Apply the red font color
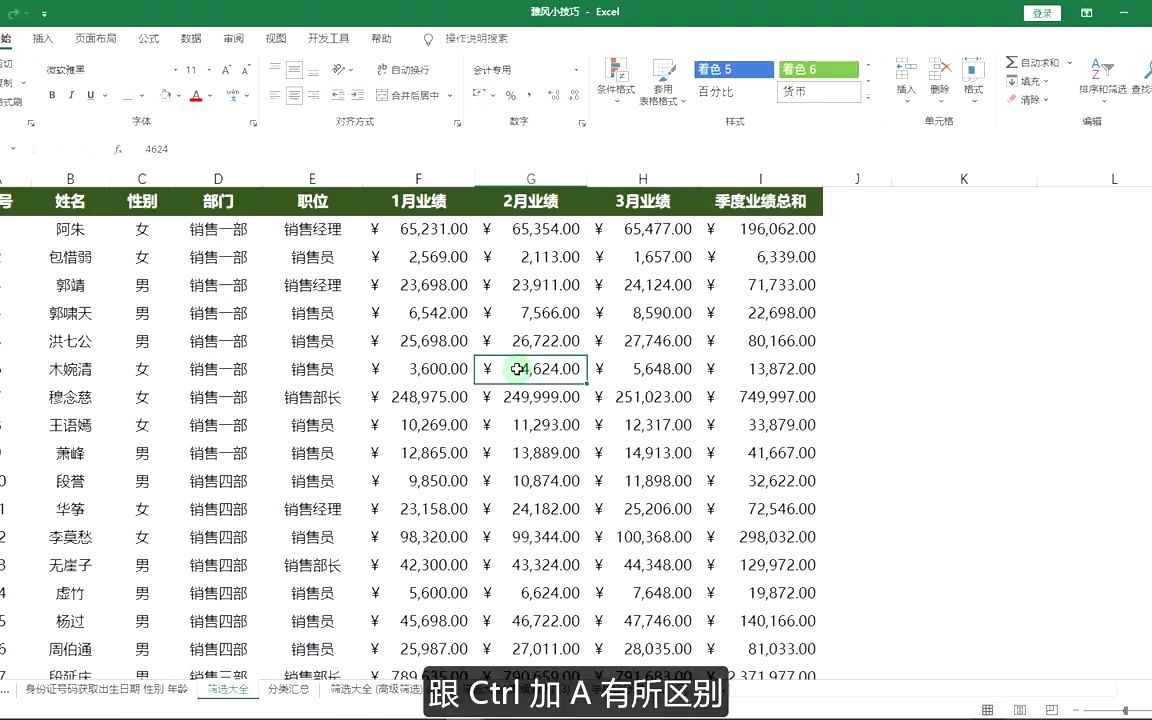The image size is (1152, 720). pos(196,96)
